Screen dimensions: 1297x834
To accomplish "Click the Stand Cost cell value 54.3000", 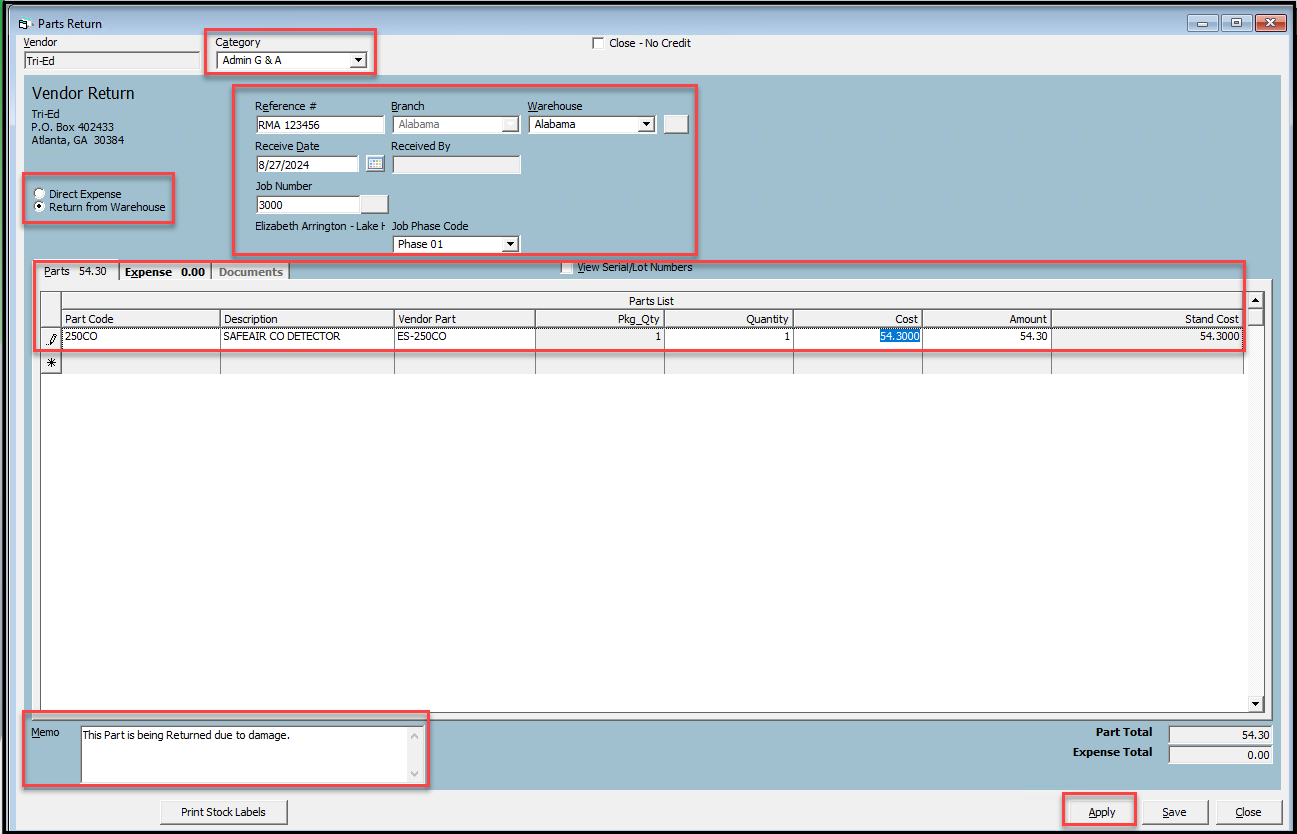I will click(1147, 337).
